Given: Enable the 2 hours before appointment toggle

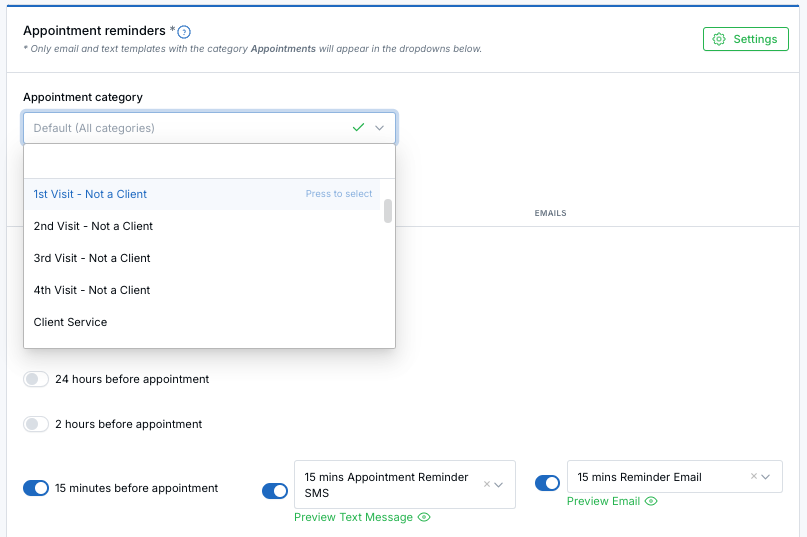Looking at the screenshot, I should [x=36, y=424].
